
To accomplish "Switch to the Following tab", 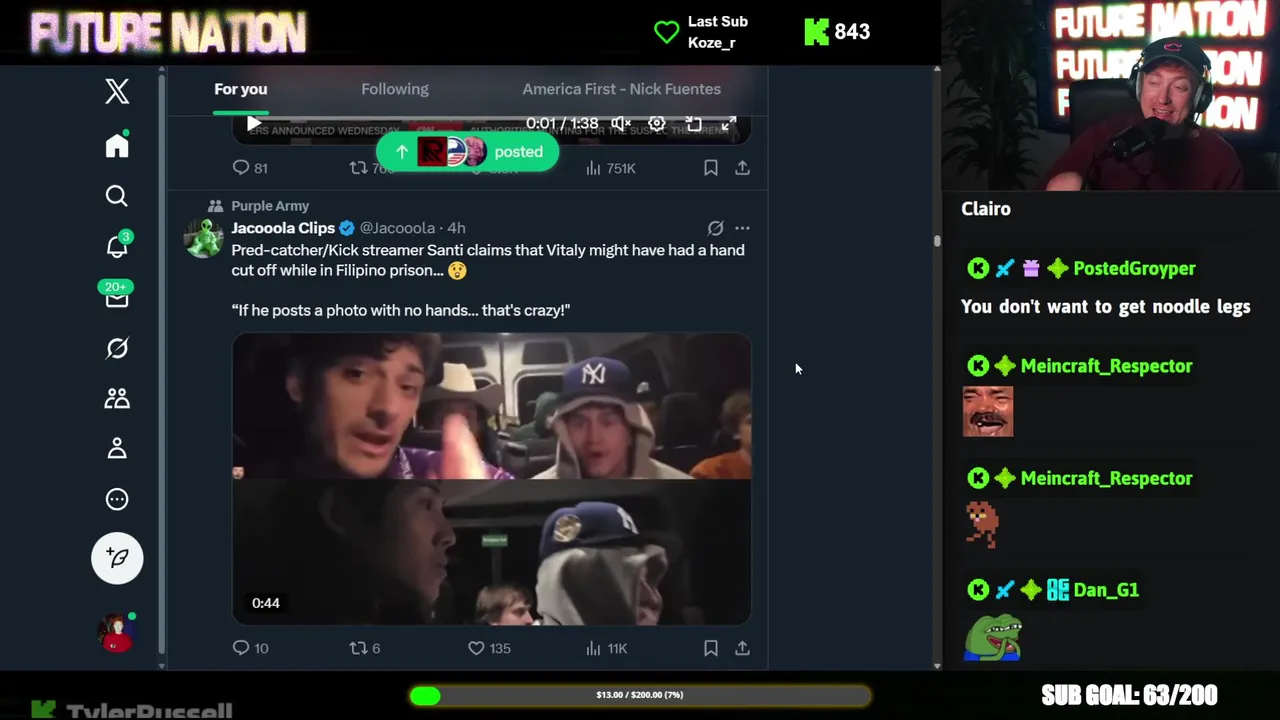I will tap(395, 89).
